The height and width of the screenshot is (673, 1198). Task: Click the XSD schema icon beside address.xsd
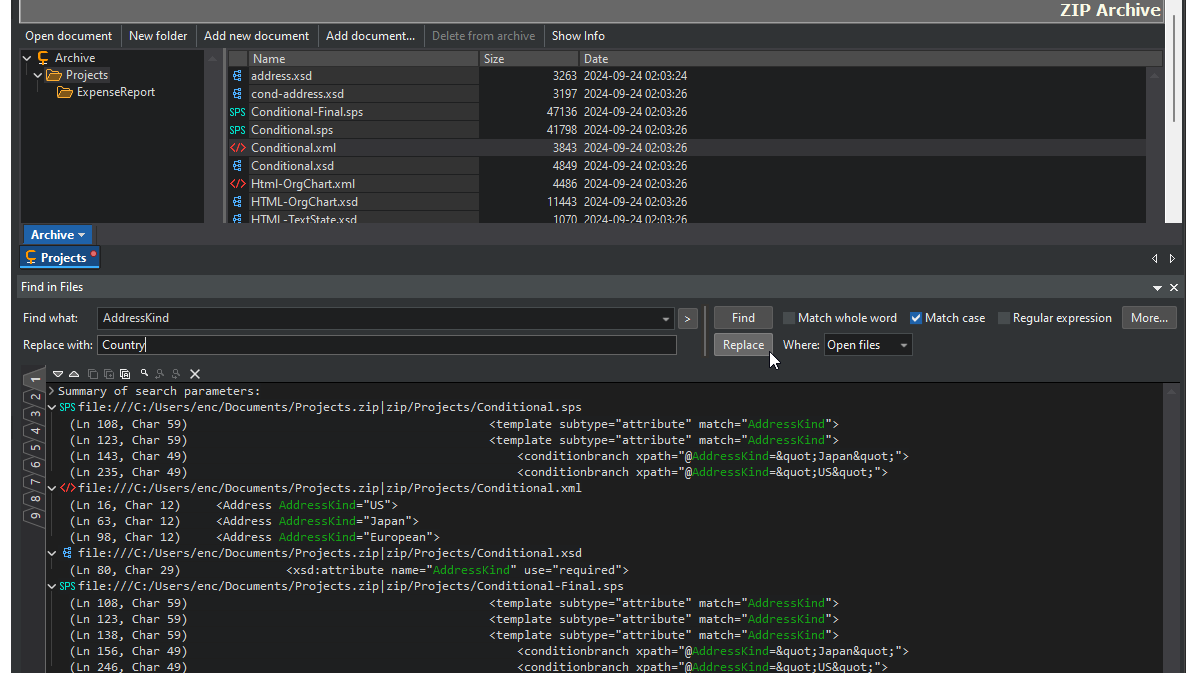point(237,75)
